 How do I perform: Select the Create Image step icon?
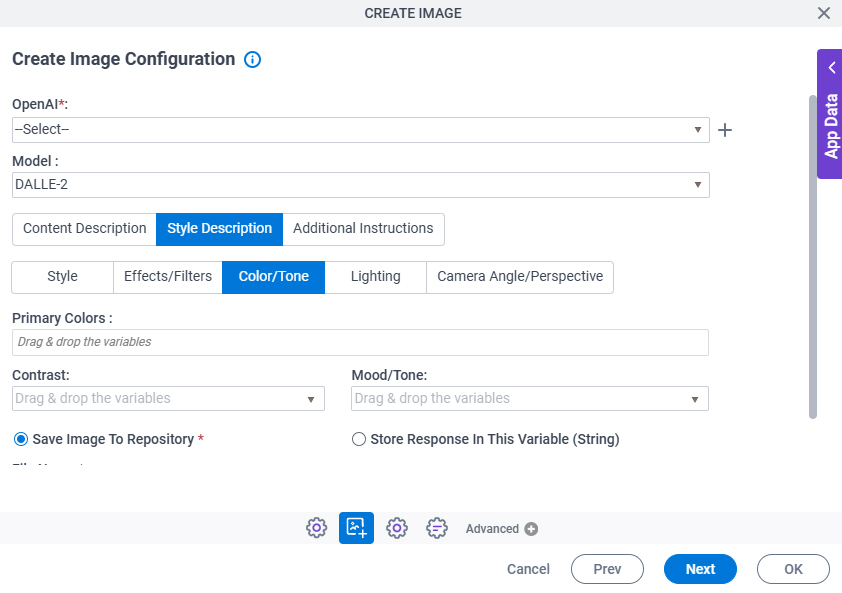(356, 528)
